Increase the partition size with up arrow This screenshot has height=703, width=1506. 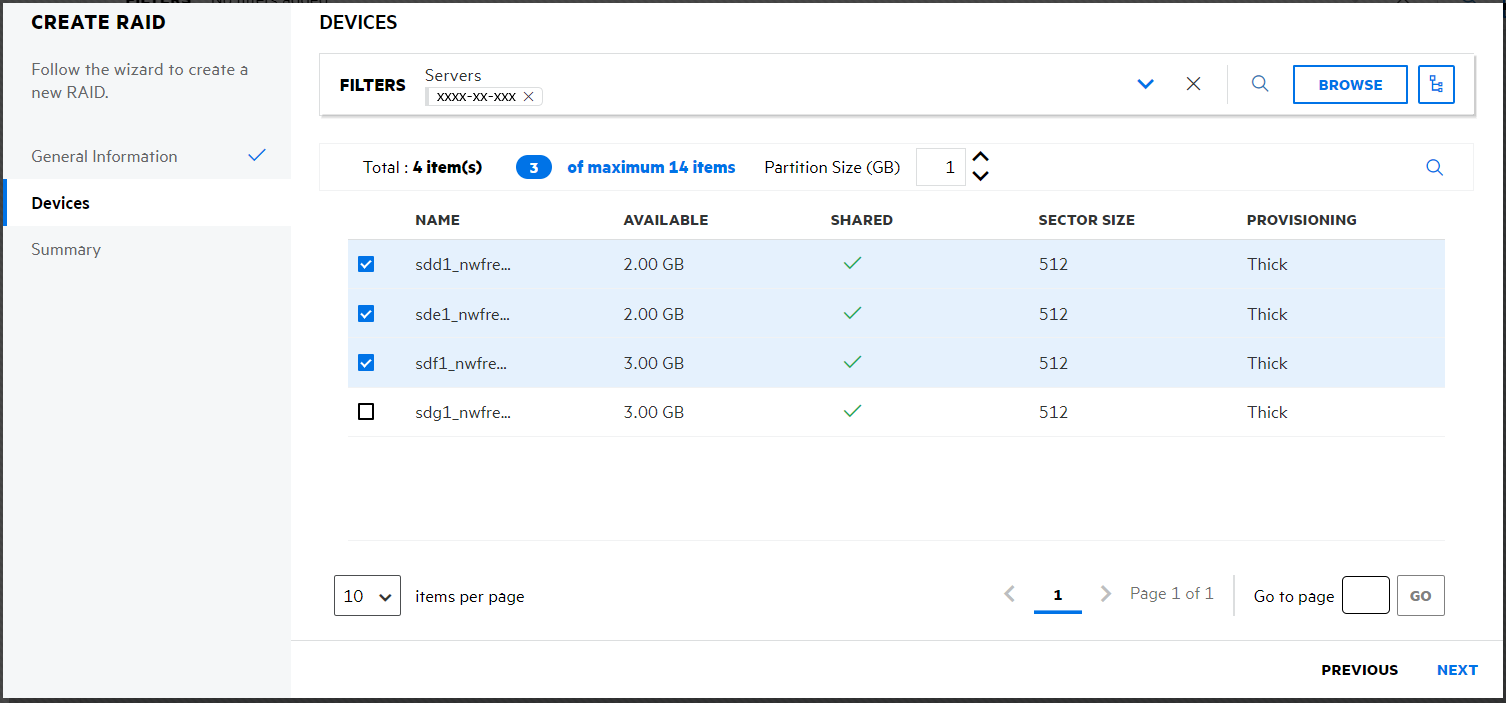pyautogui.click(x=981, y=158)
